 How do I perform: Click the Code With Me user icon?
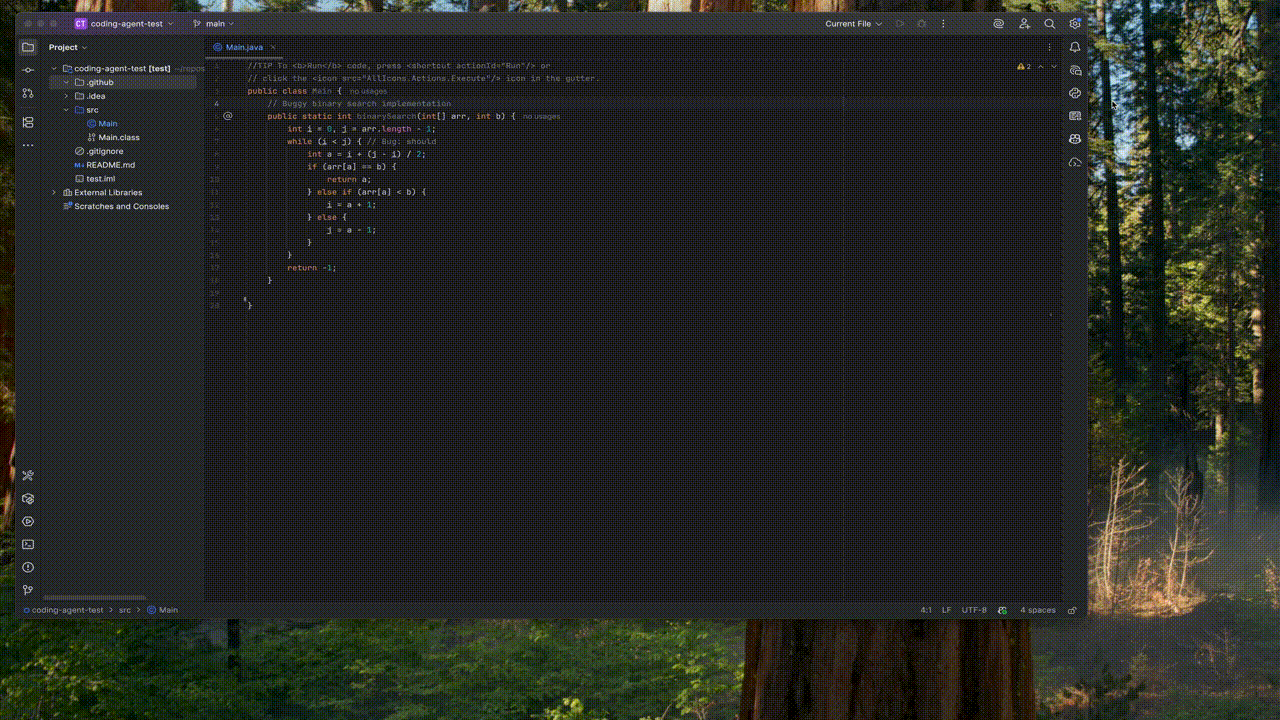point(1024,23)
